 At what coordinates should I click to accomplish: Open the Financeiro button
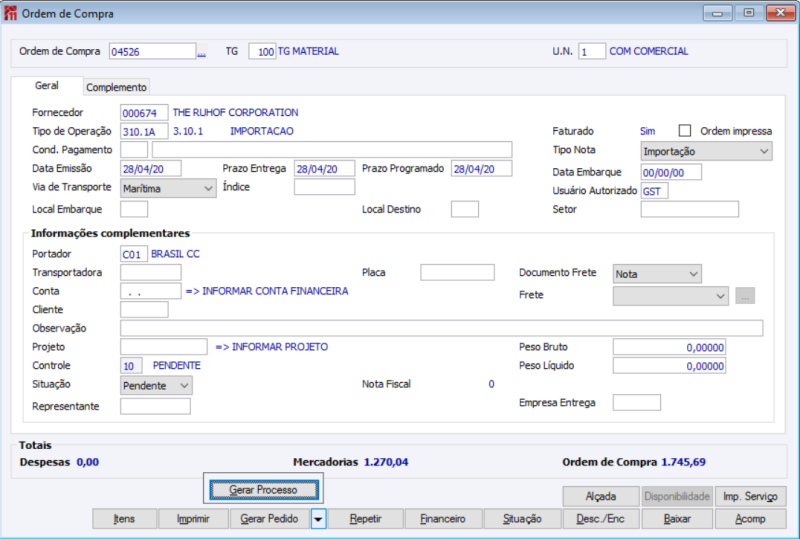[443, 519]
